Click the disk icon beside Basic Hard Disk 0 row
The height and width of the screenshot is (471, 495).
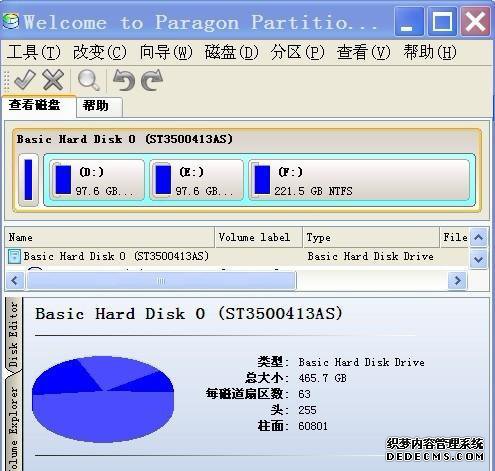[14, 256]
